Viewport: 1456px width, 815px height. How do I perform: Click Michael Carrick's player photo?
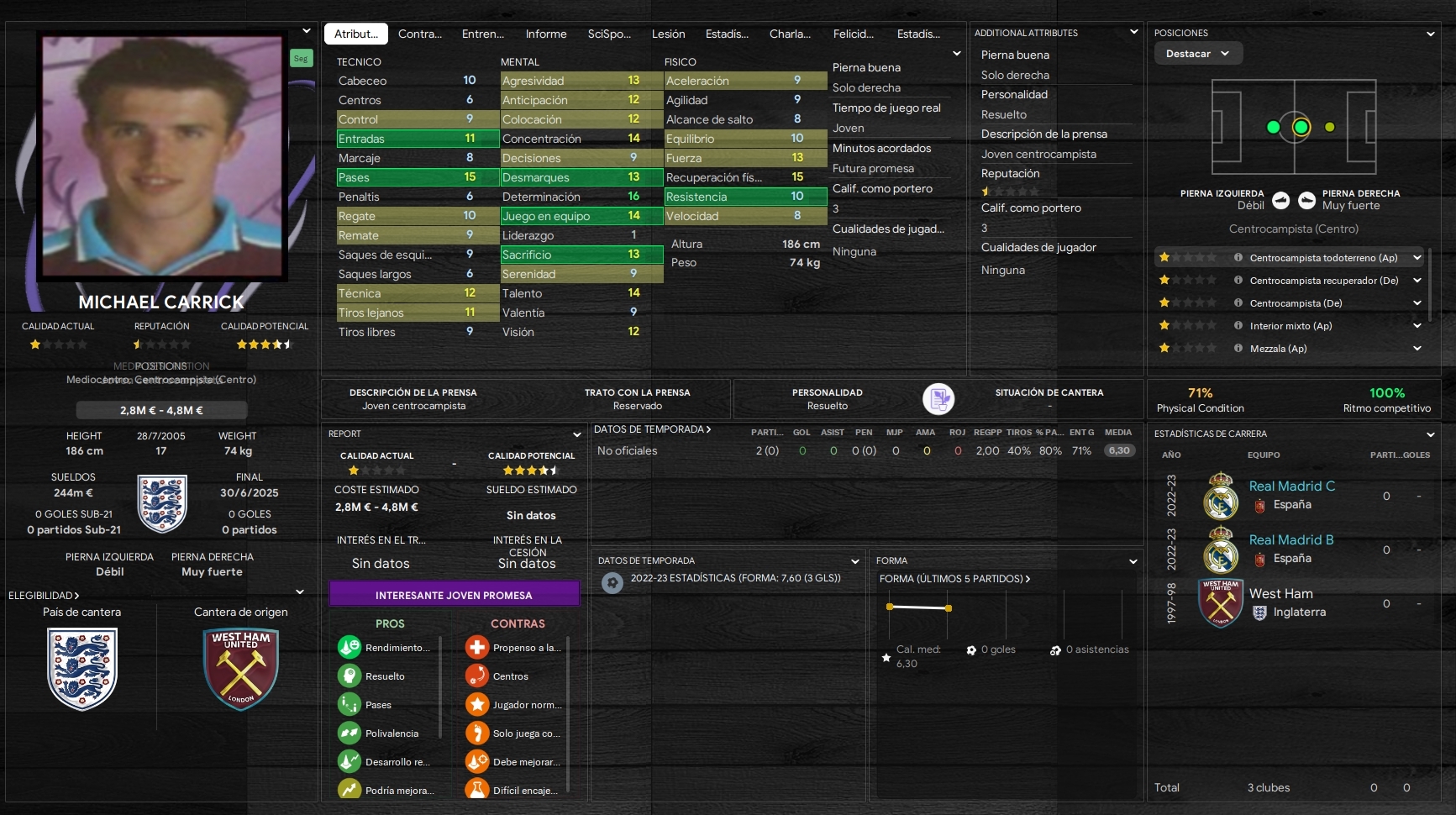(162, 156)
